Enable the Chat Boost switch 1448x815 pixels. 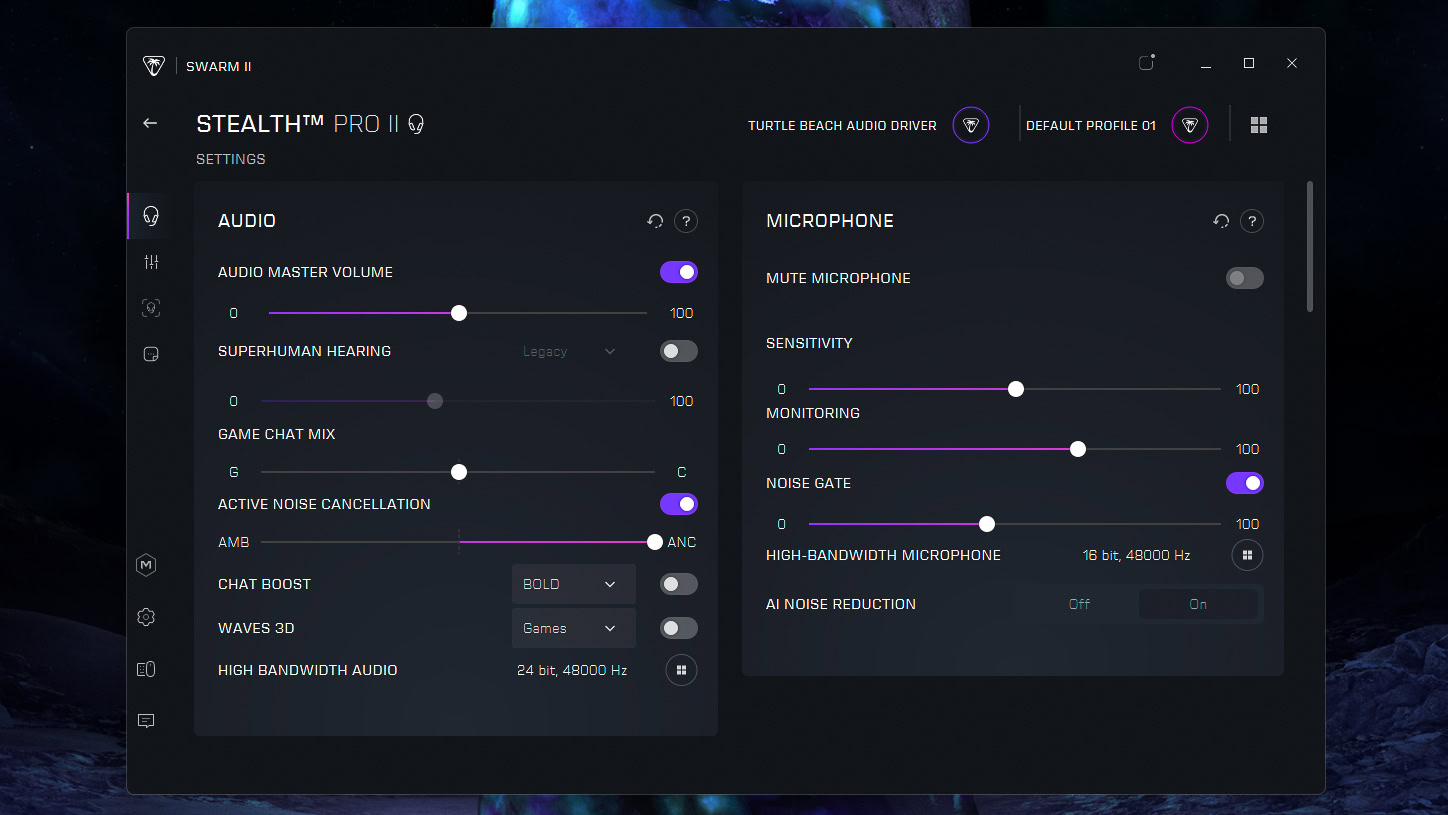(679, 584)
